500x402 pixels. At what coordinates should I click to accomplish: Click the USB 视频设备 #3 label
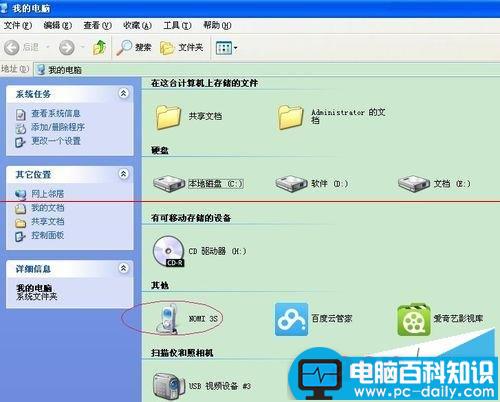click(219, 386)
